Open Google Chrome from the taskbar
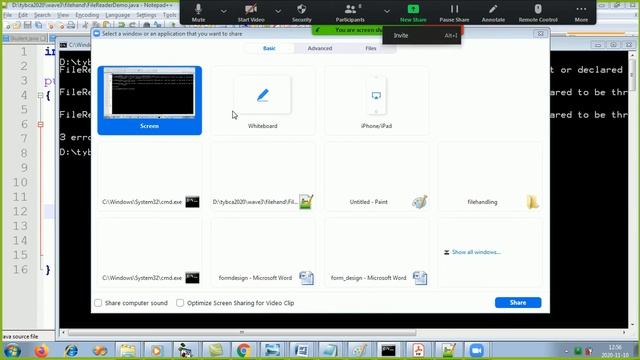The height and width of the screenshot is (360, 640). click(x=244, y=350)
